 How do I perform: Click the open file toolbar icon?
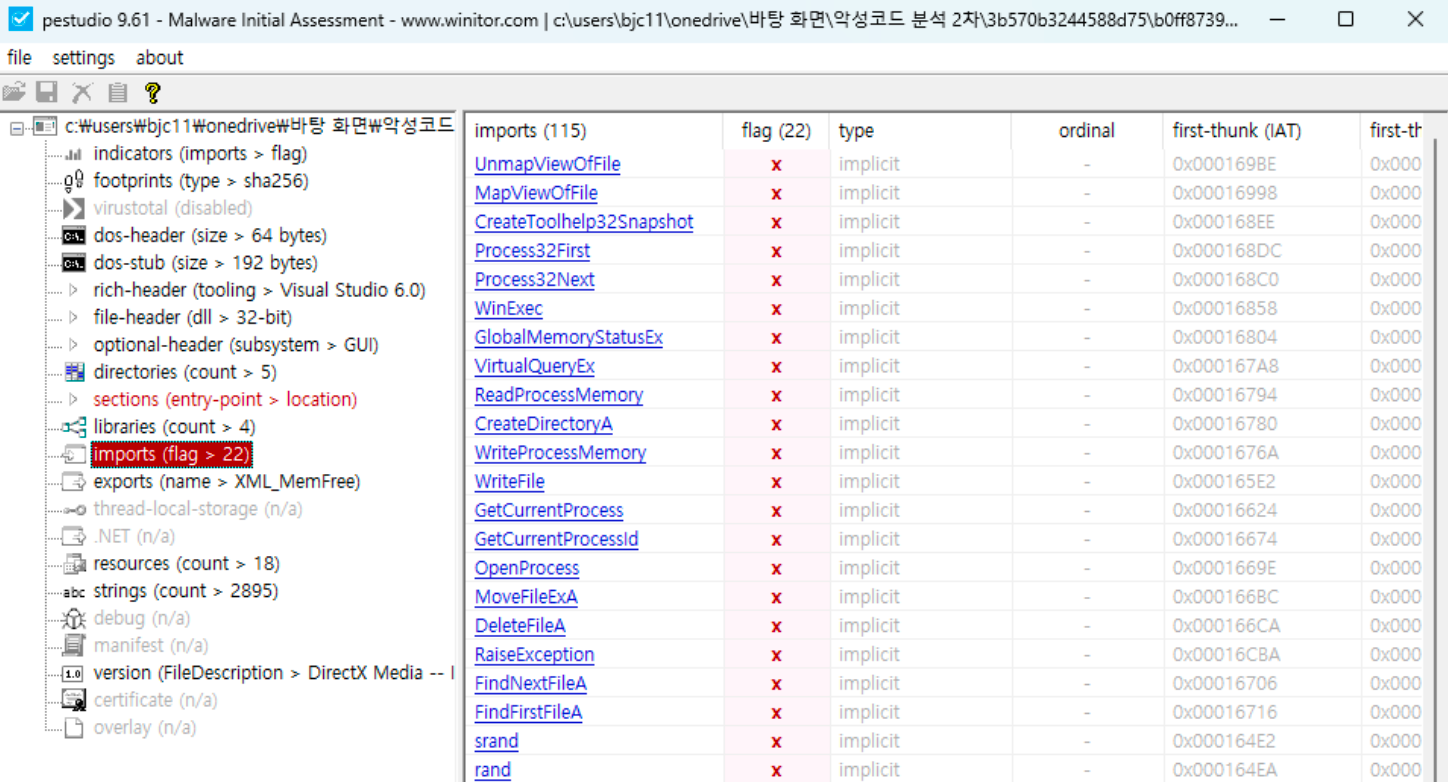tap(14, 93)
